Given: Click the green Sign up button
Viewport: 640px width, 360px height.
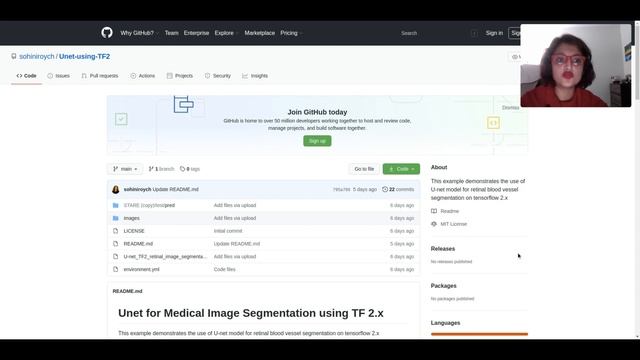Looking at the screenshot, I should [317, 141].
